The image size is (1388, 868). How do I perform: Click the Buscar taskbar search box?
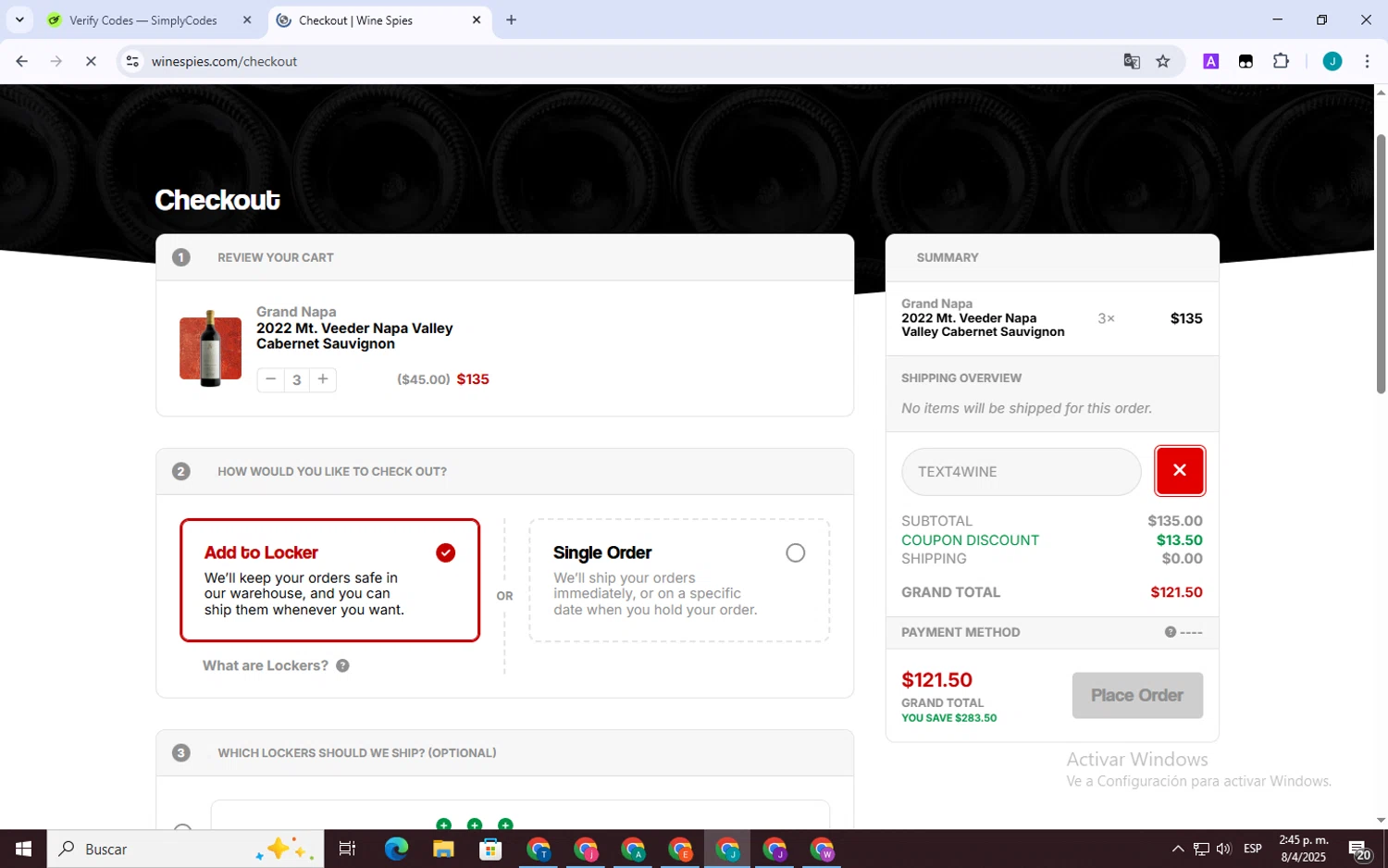click(185, 849)
